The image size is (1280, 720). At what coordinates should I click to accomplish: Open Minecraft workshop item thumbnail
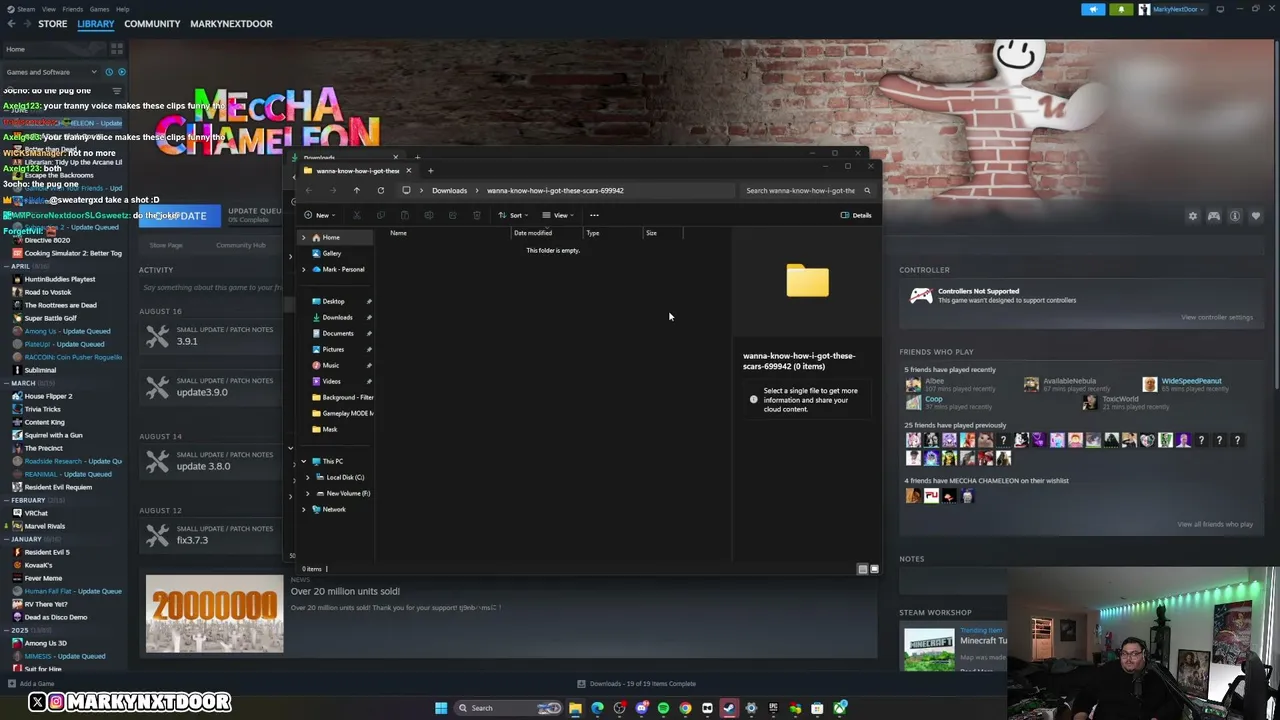click(930, 649)
